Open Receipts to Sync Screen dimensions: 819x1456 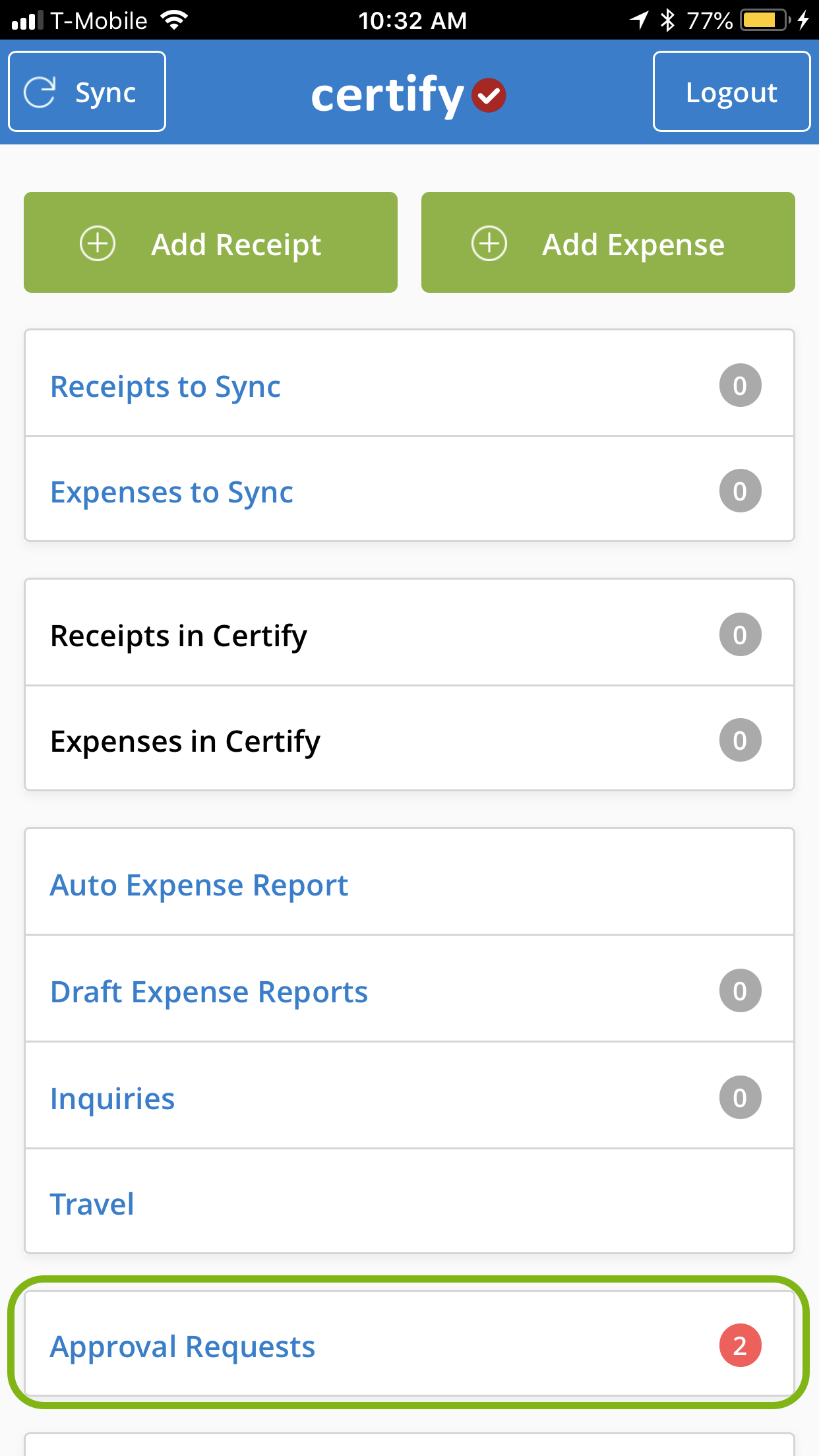point(409,384)
